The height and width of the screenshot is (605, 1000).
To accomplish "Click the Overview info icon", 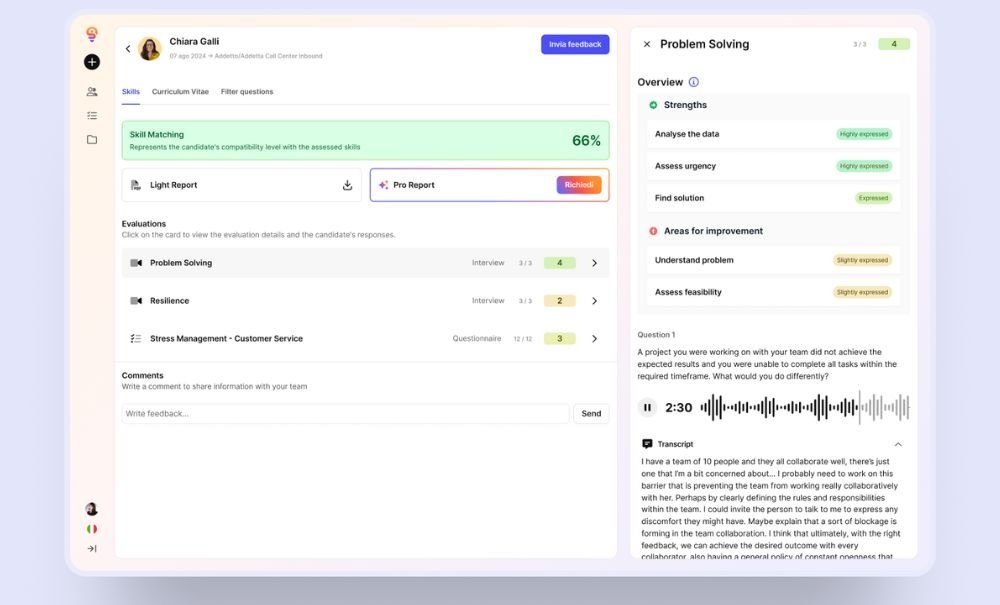I will click(x=694, y=82).
